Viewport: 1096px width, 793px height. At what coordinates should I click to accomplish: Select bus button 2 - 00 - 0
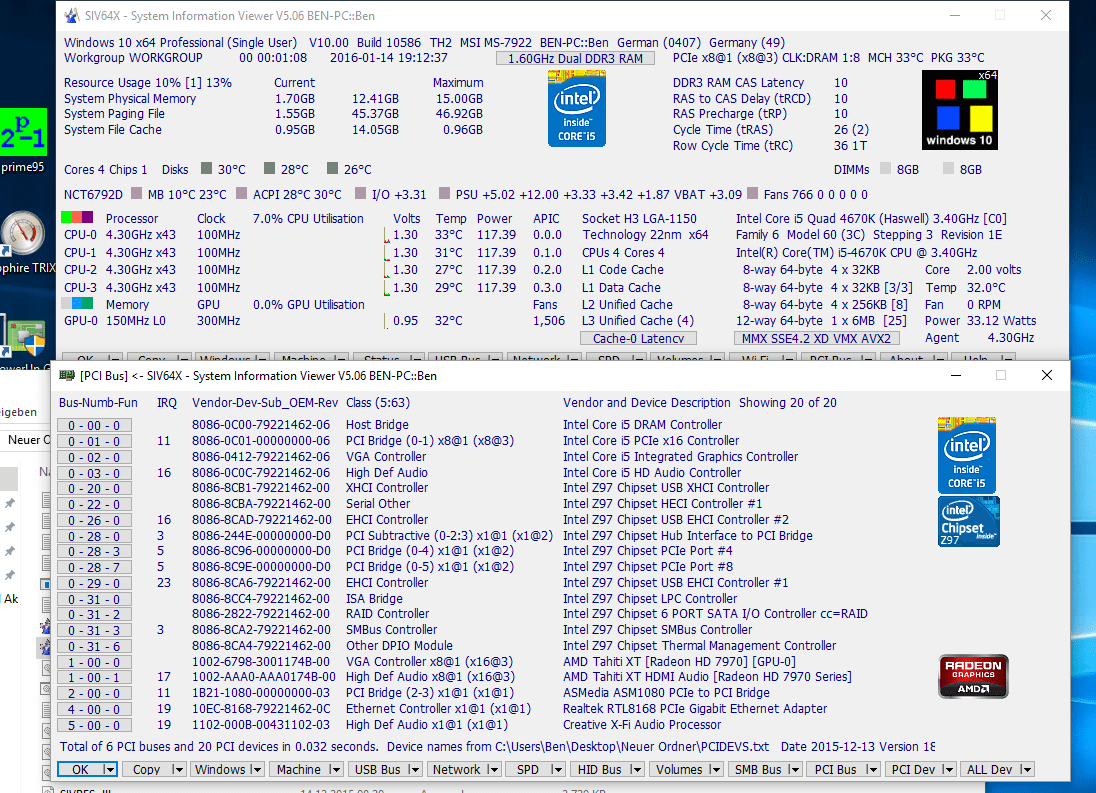pyautogui.click(x=94, y=694)
